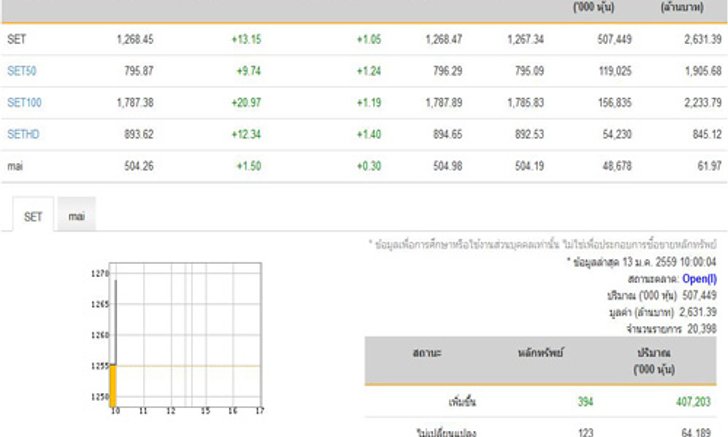Click the หลักทรัพย์ column header
Screen dimensions: 728x437
coord(541,353)
